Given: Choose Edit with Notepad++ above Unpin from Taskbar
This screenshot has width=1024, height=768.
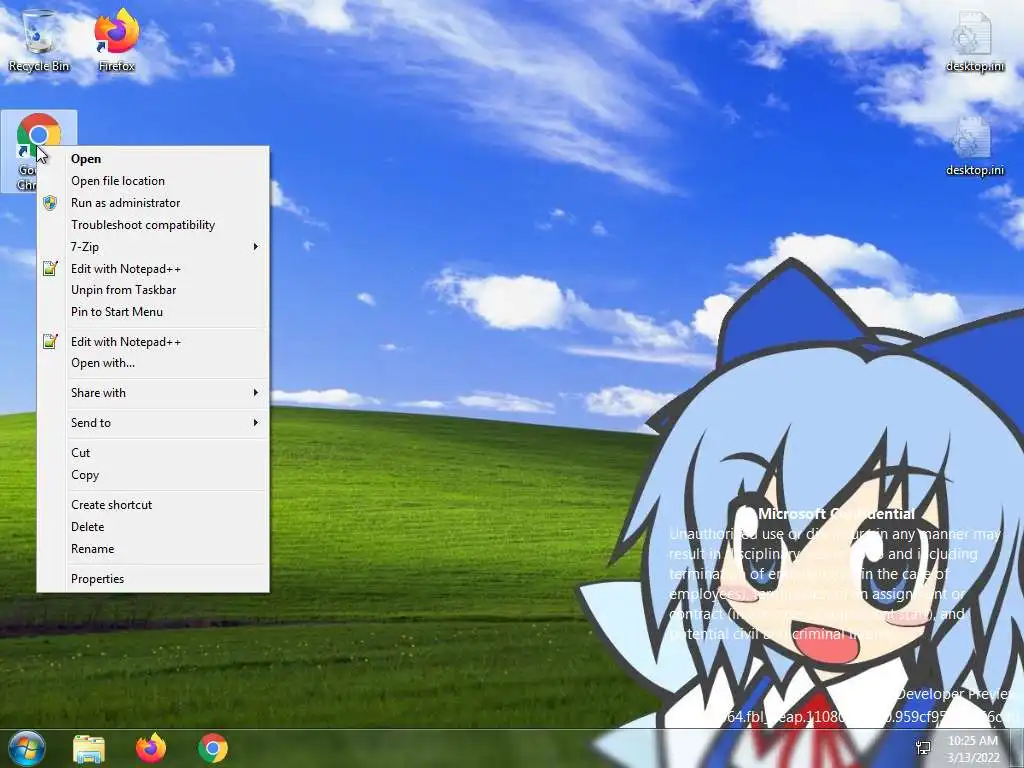Looking at the screenshot, I should click(x=153, y=268).
